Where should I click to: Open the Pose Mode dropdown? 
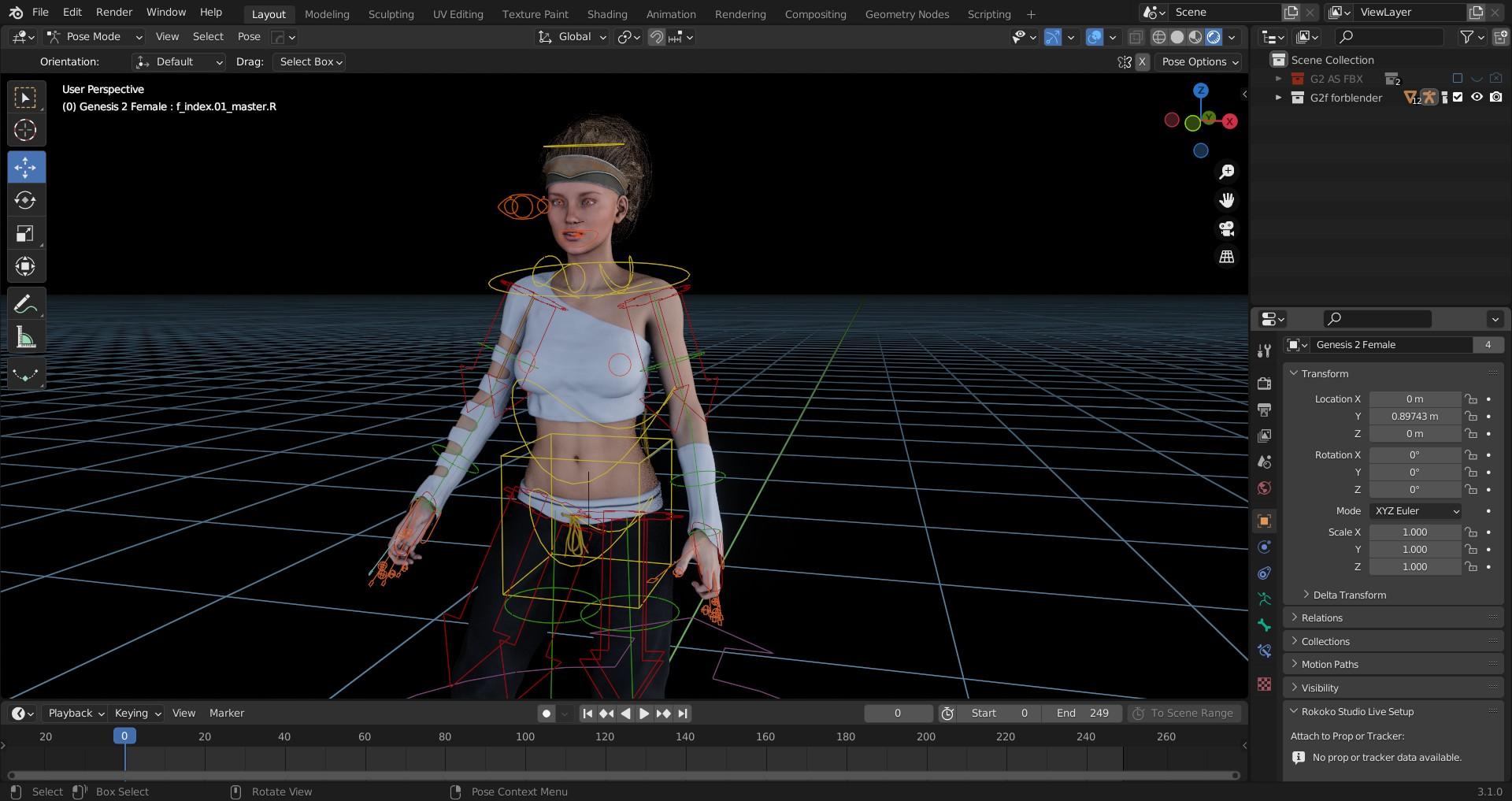pyautogui.click(x=94, y=37)
